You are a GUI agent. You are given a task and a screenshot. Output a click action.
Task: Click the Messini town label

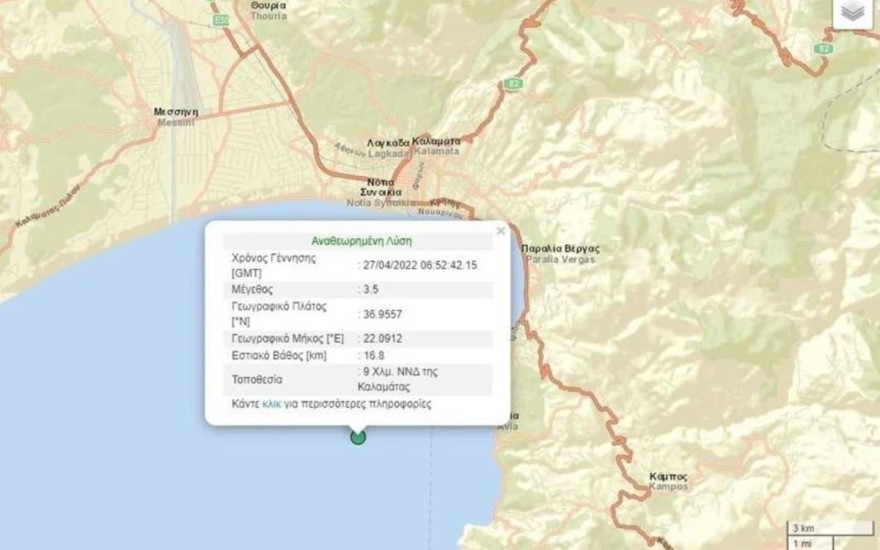coord(176,117)
